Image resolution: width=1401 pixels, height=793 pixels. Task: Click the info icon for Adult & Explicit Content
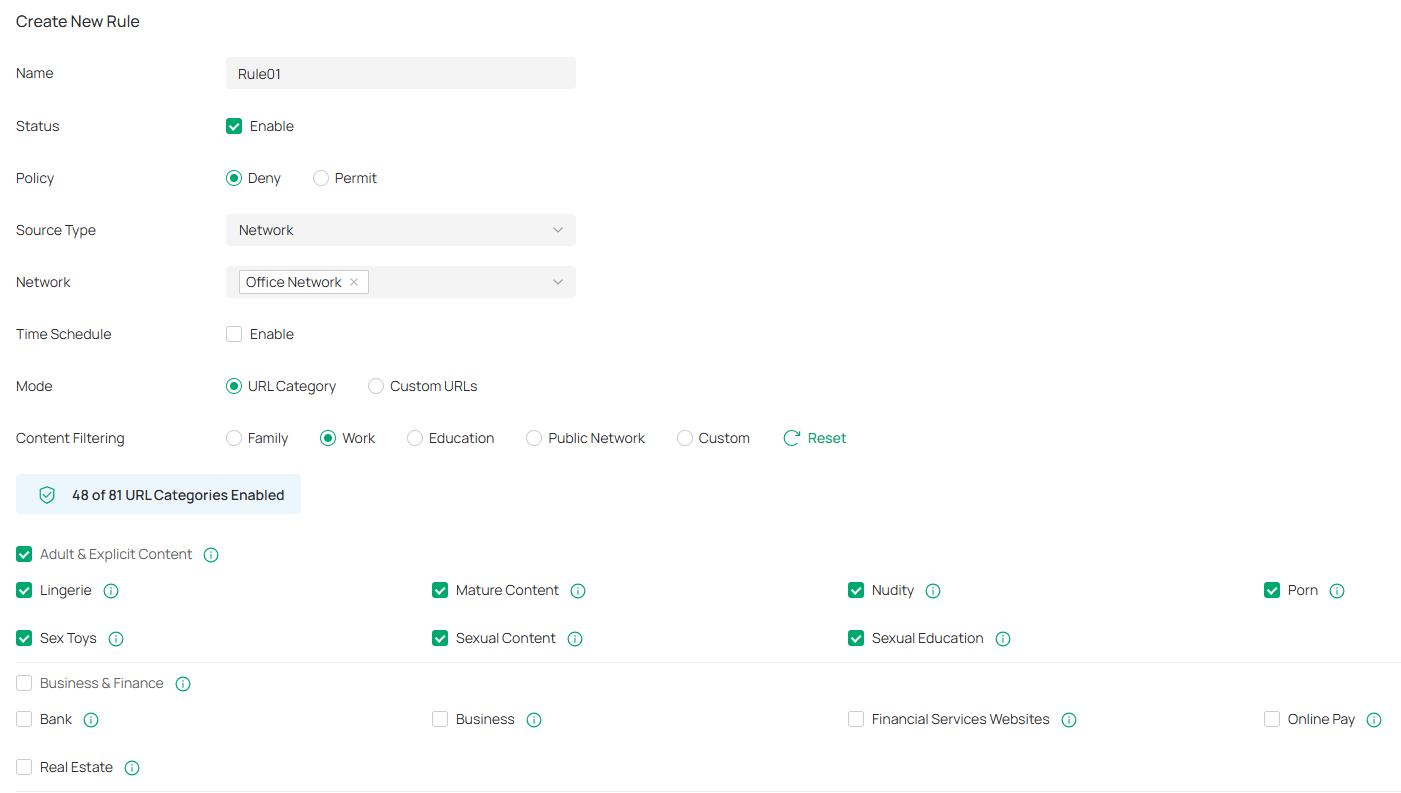[211, 554]
